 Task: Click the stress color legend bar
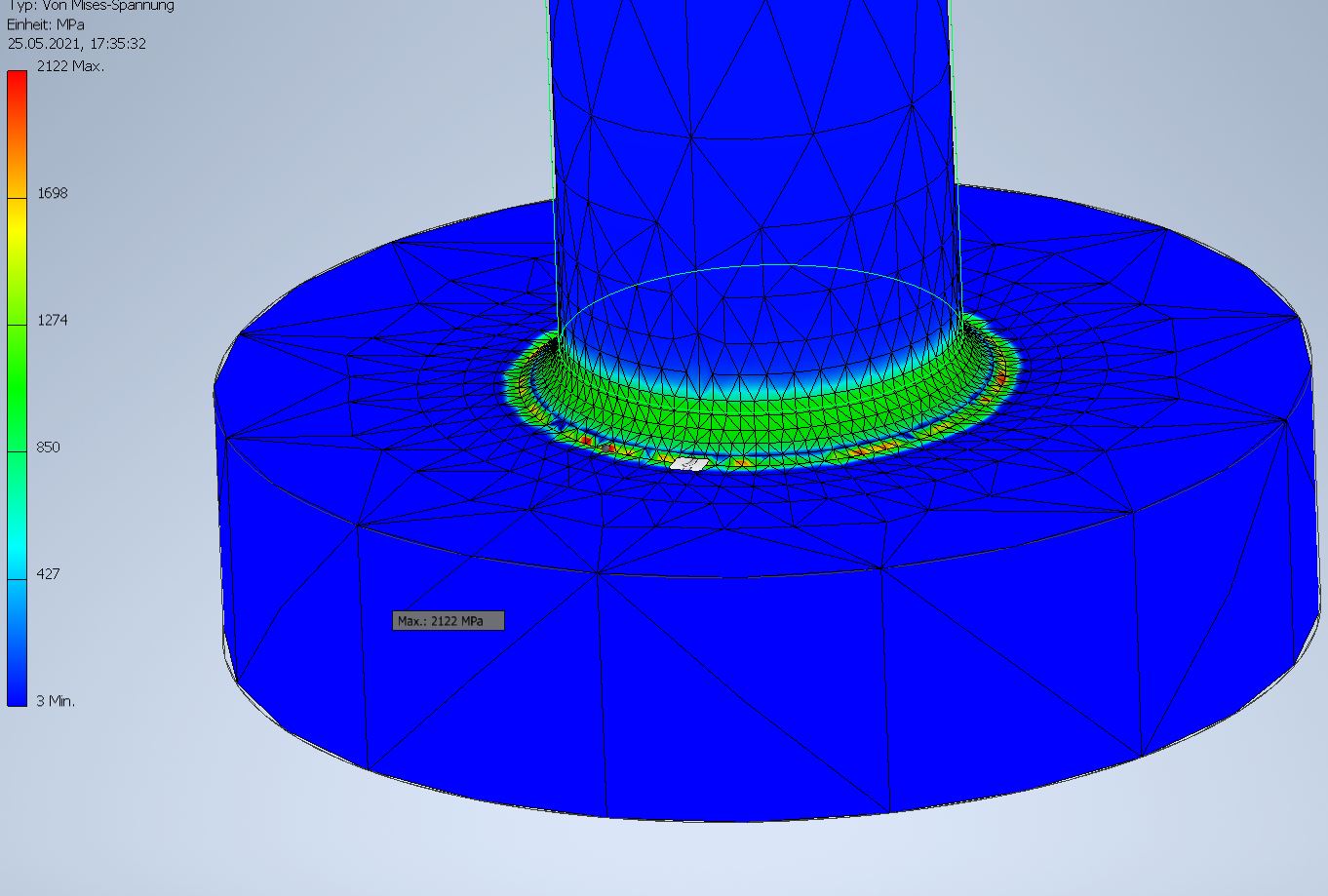pos(17,388)
